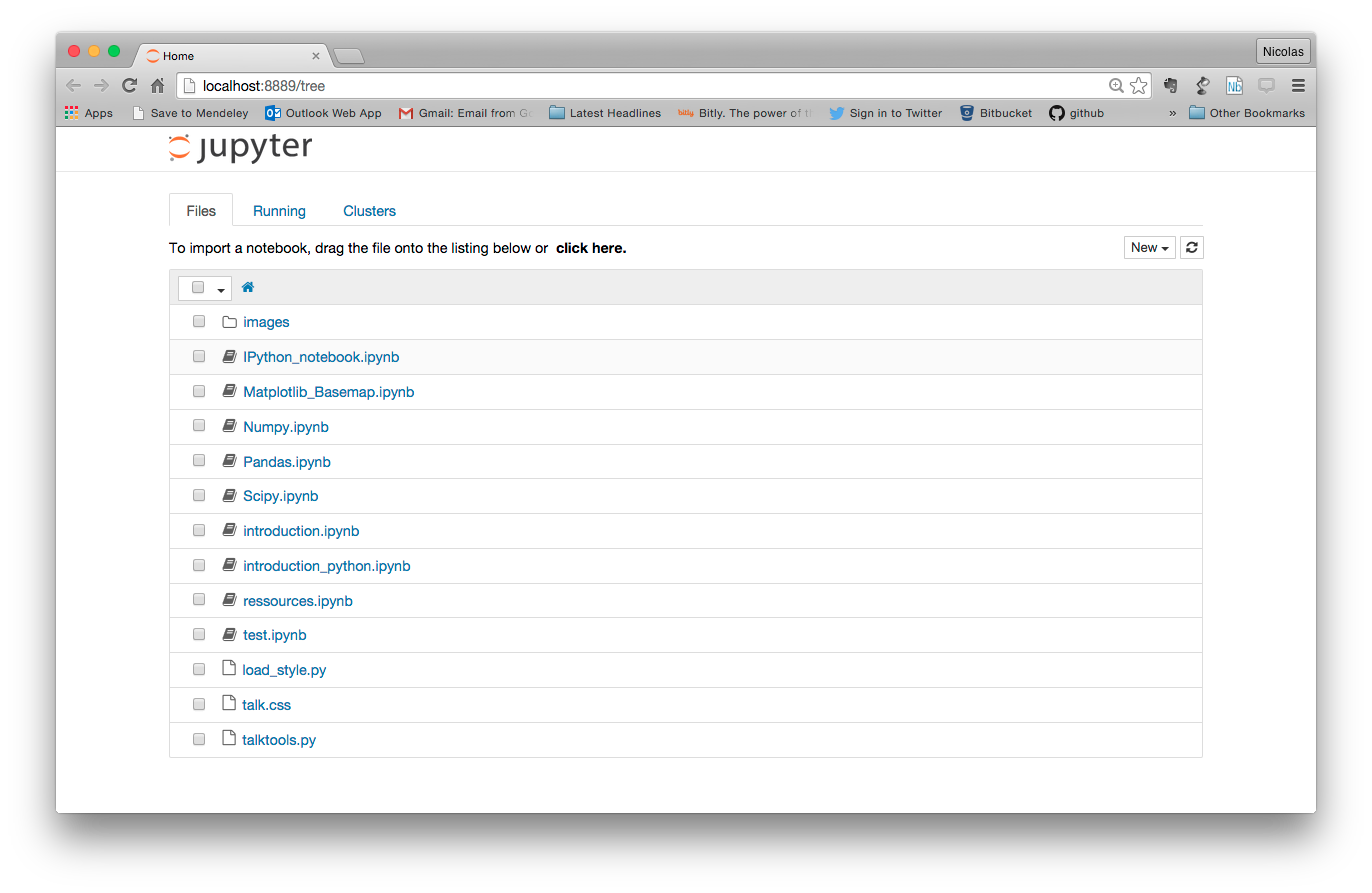Open the github bookmark
The image size is (1372, 893).
coord(1076,113)
